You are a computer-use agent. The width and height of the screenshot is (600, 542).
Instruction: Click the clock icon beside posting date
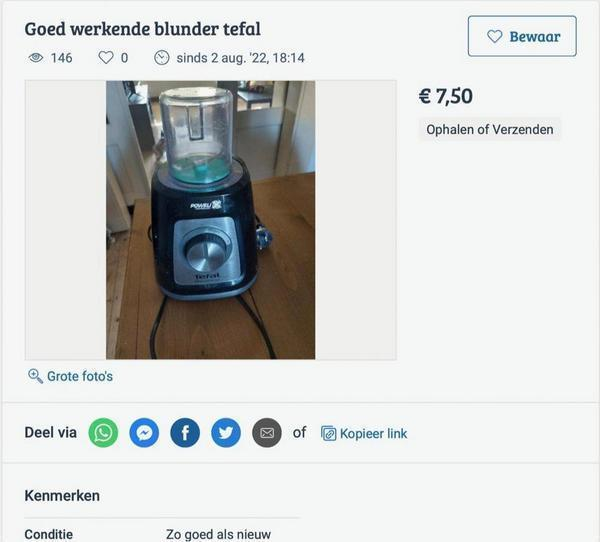point(161,58)
